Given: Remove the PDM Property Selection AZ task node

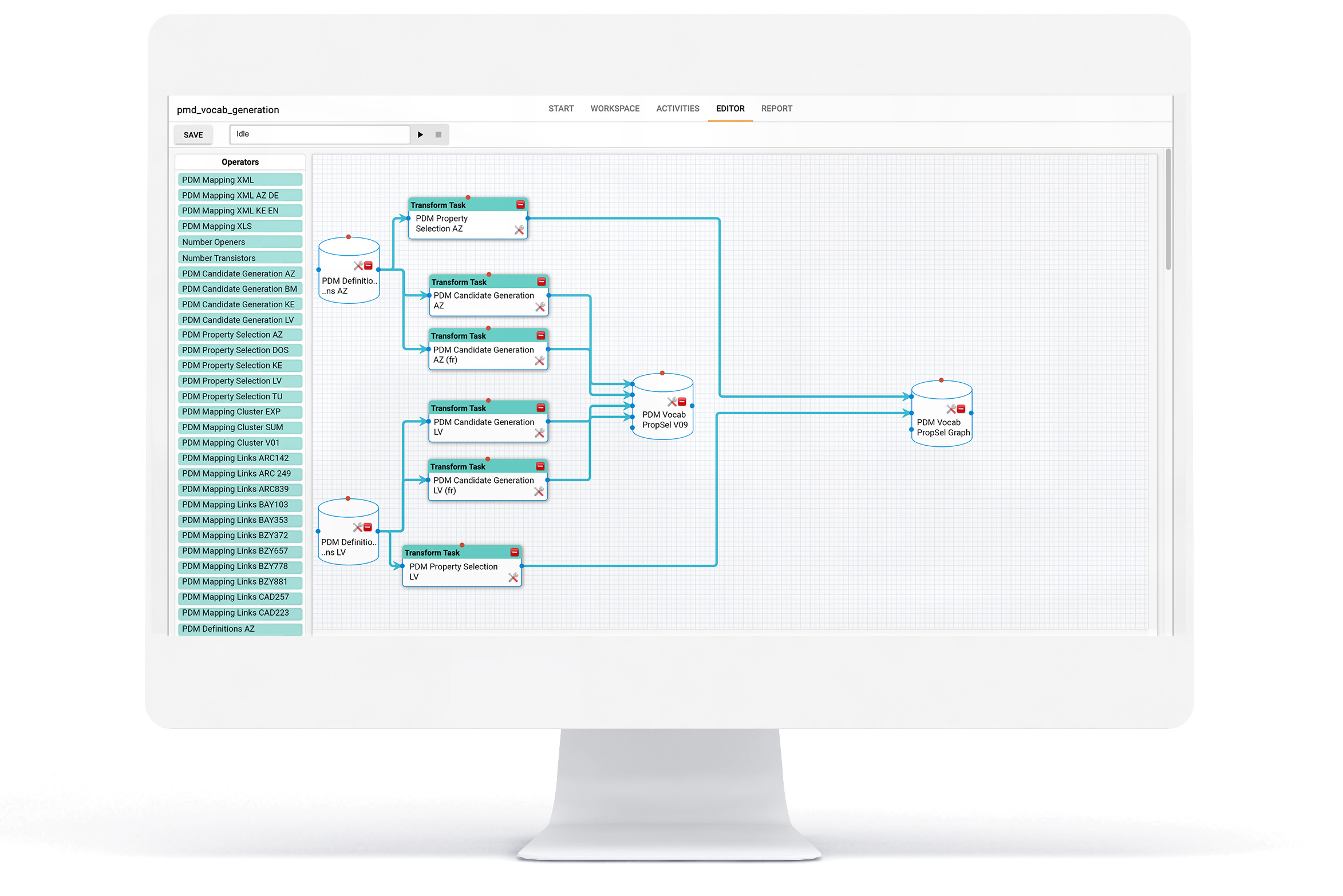Looking at the screenshot, I should click(x=520, y=204).
